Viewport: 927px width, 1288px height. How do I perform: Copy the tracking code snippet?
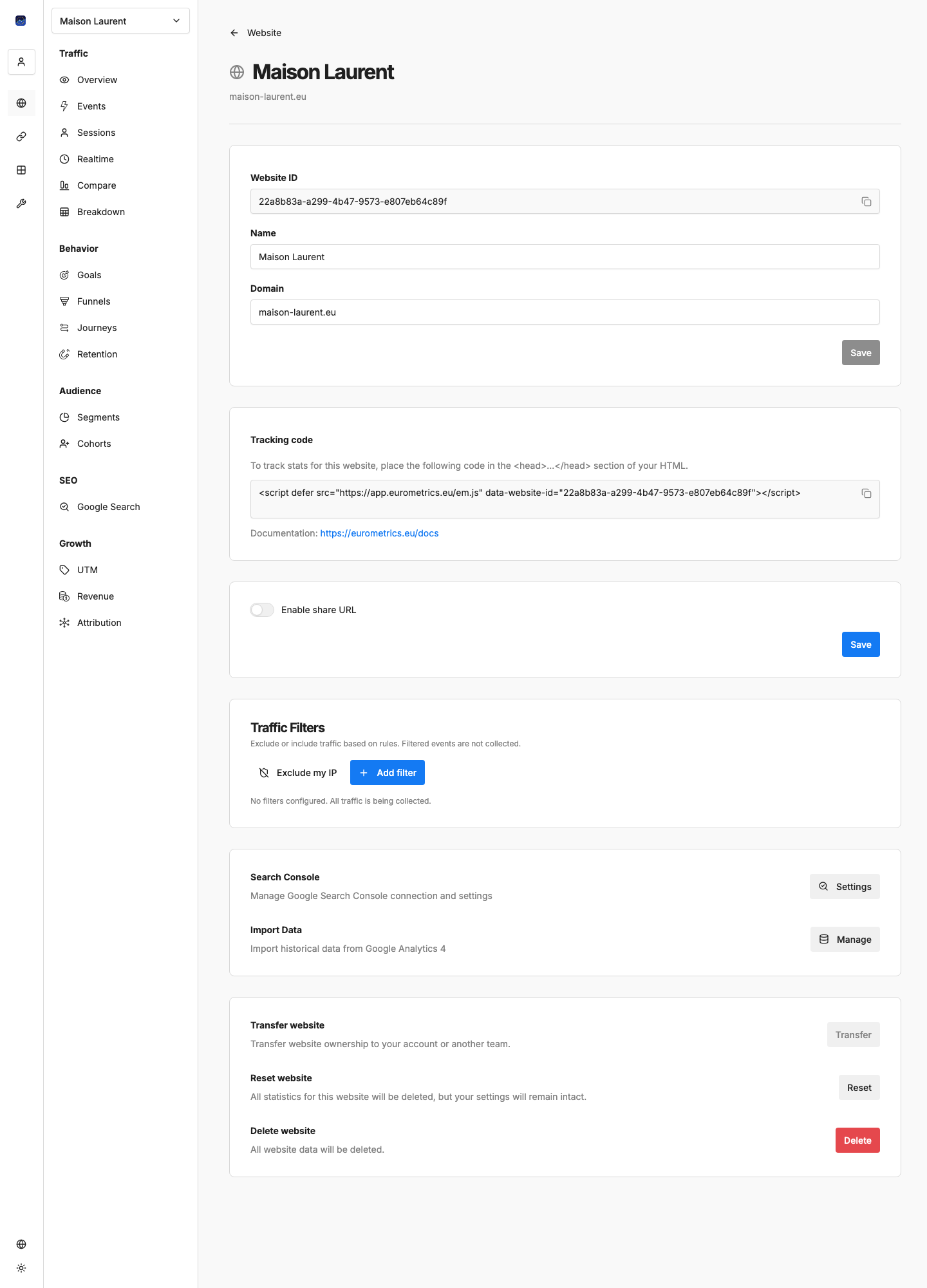866,493
